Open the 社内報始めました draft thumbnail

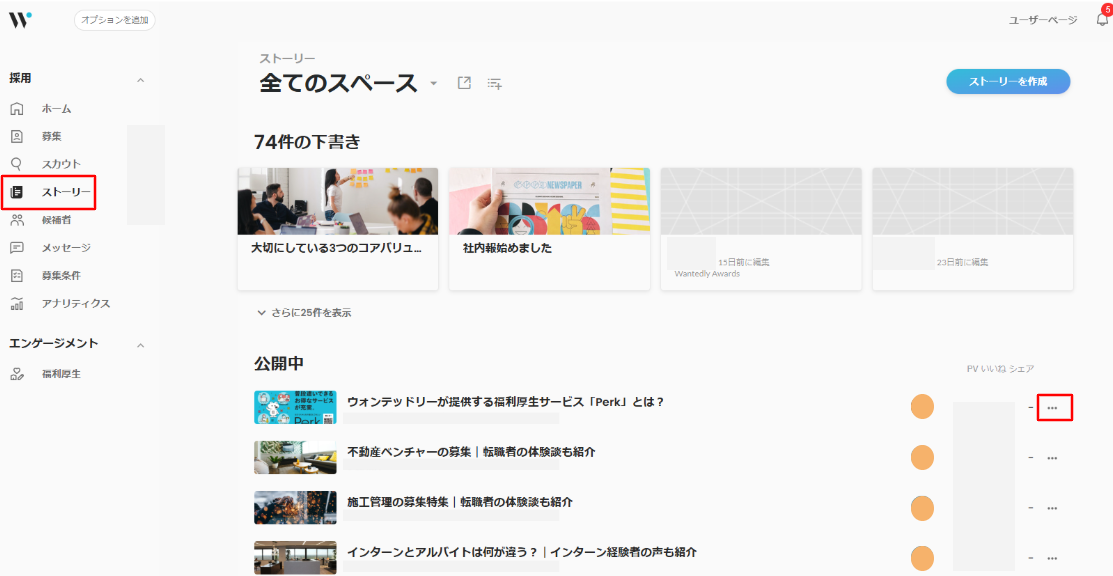[549, 201]
